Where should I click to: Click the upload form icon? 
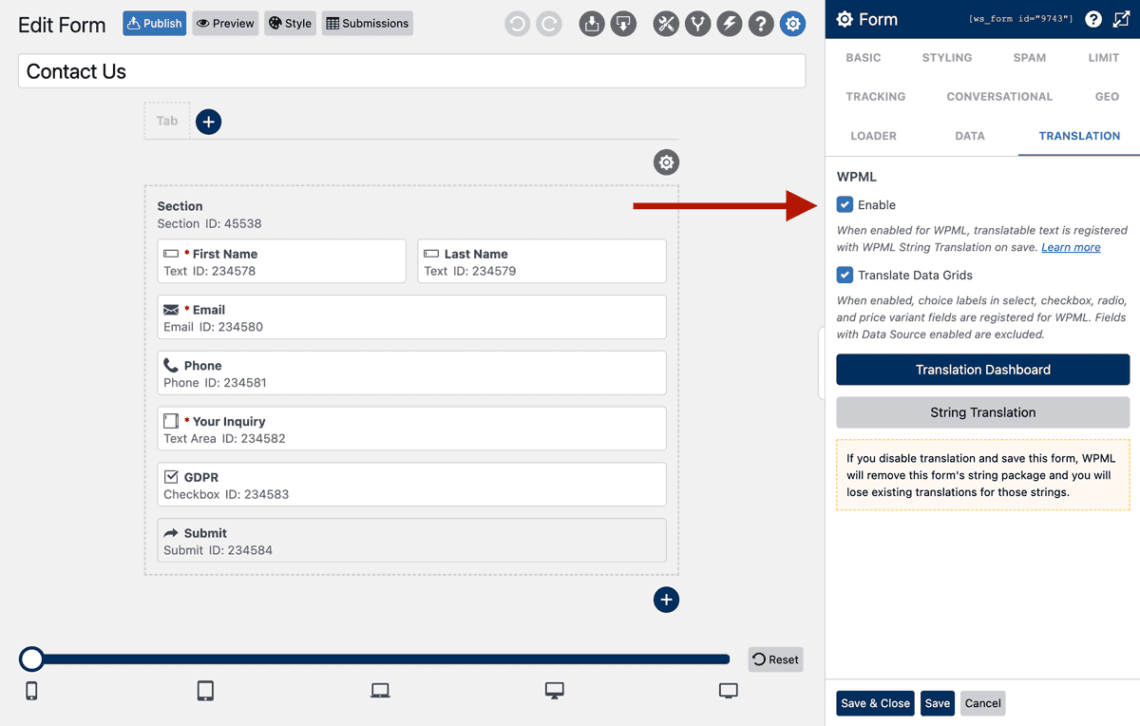pos(592,24)
